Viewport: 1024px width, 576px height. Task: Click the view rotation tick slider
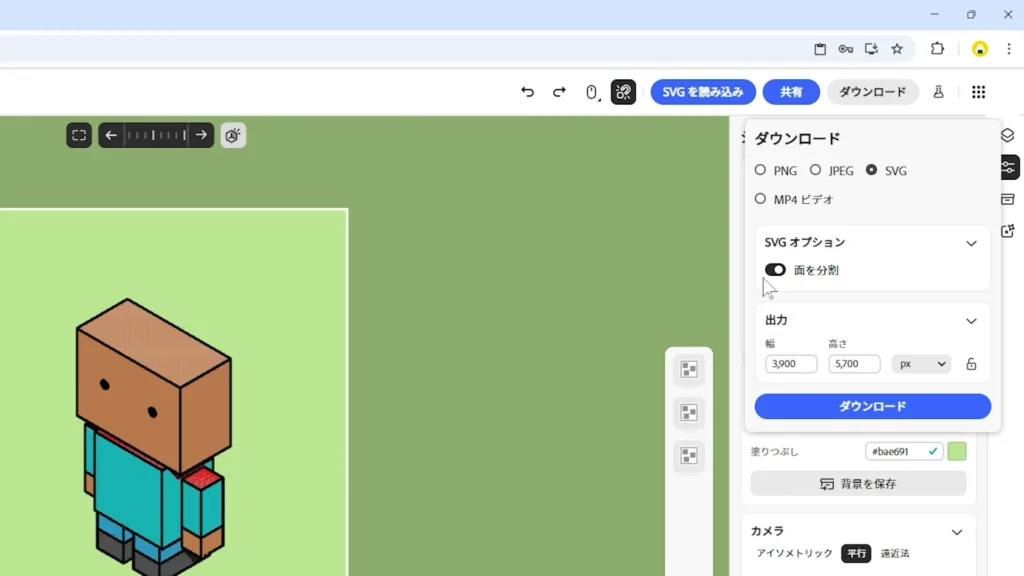tap(156, 135)
